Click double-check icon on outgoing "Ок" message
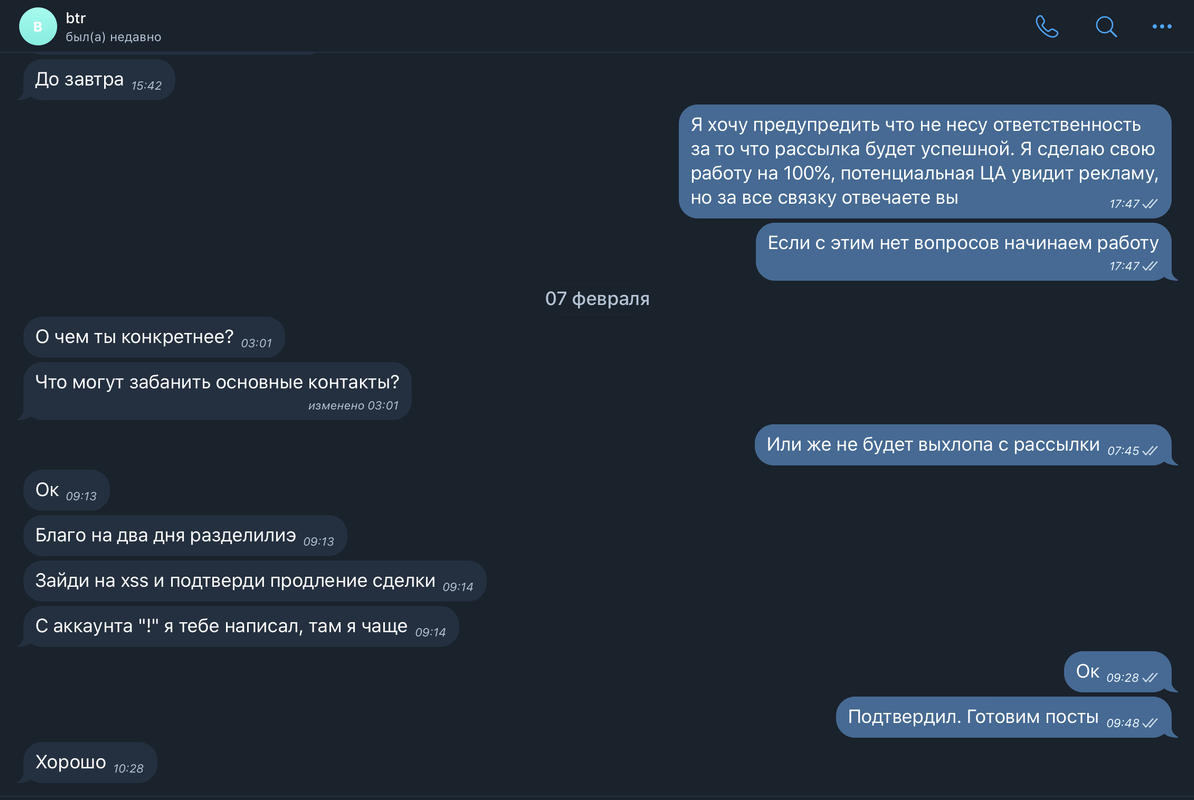This screenshot has width=1194, height=800. coord(1150,678)
